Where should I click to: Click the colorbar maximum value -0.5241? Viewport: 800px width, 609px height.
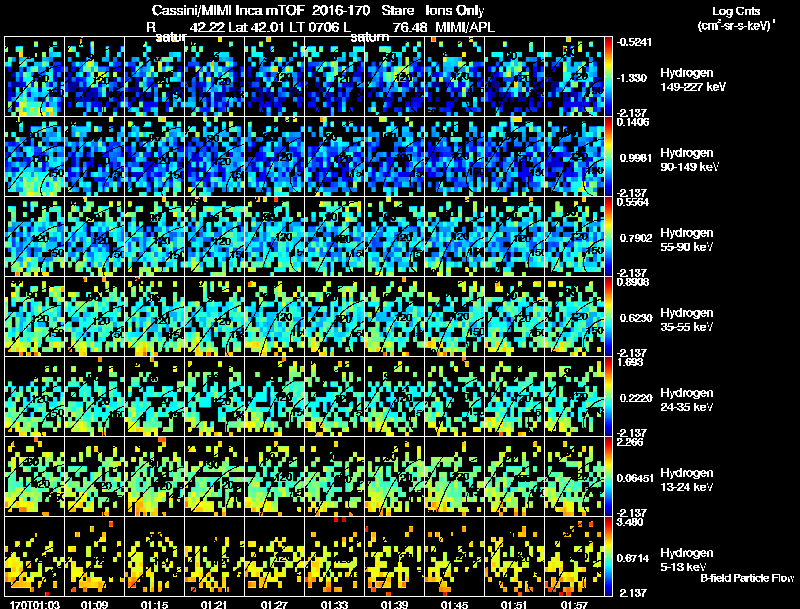[633, 42]
